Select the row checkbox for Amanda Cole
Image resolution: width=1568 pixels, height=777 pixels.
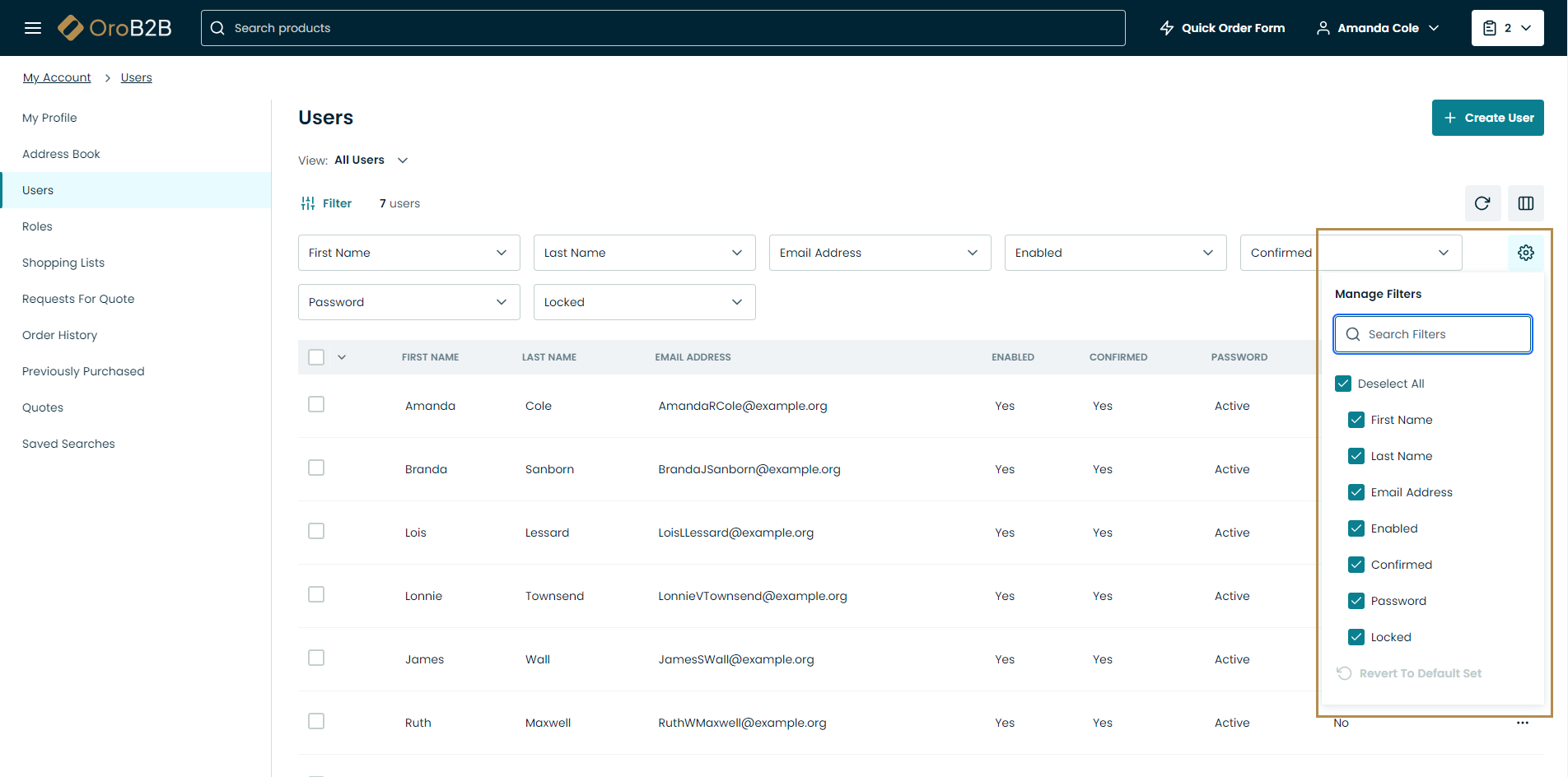pyautogui.click(x=316, y=404)
